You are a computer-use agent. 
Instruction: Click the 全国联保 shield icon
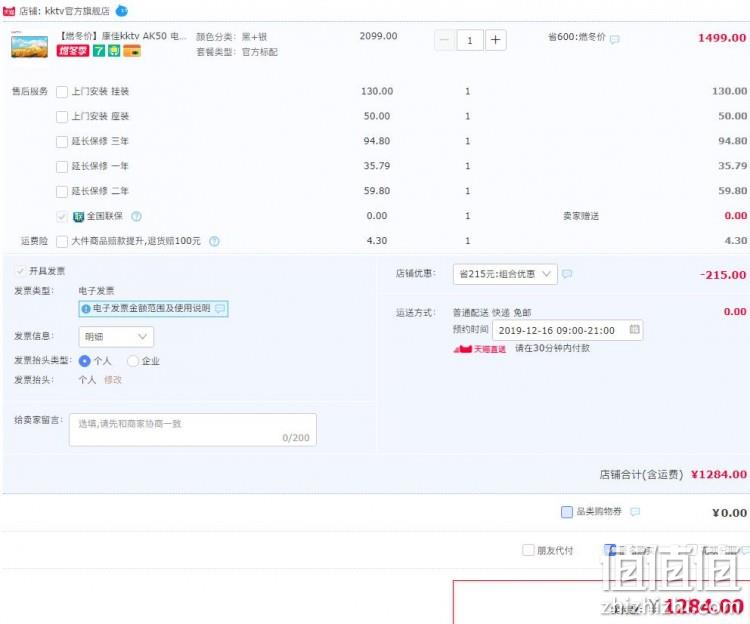click(78, 217)
